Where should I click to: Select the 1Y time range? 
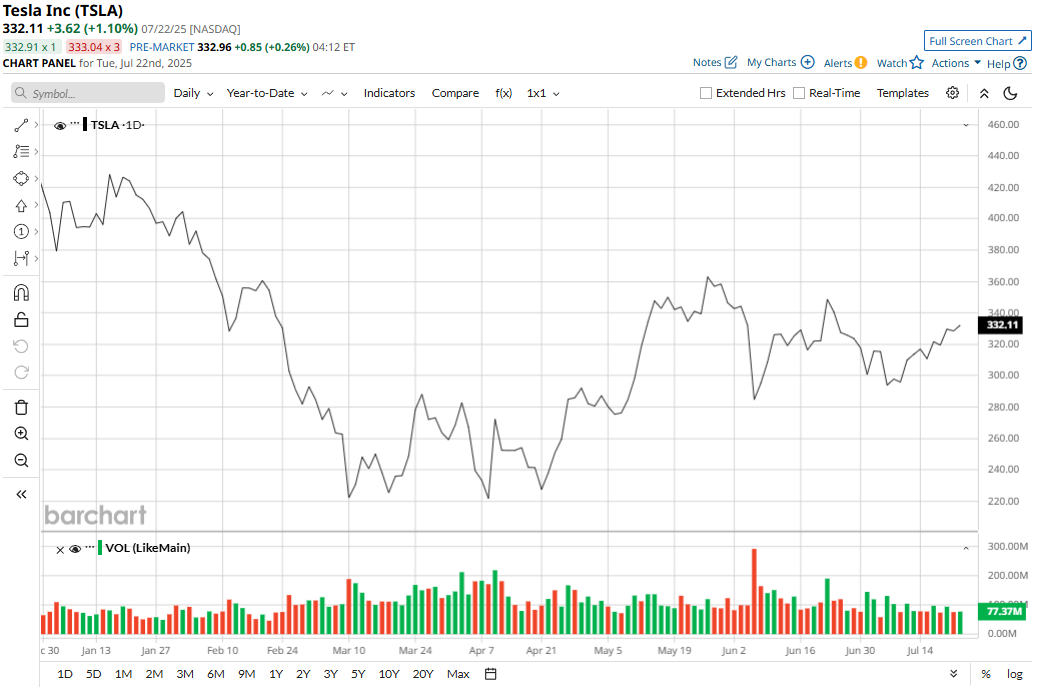coord(276,674)
